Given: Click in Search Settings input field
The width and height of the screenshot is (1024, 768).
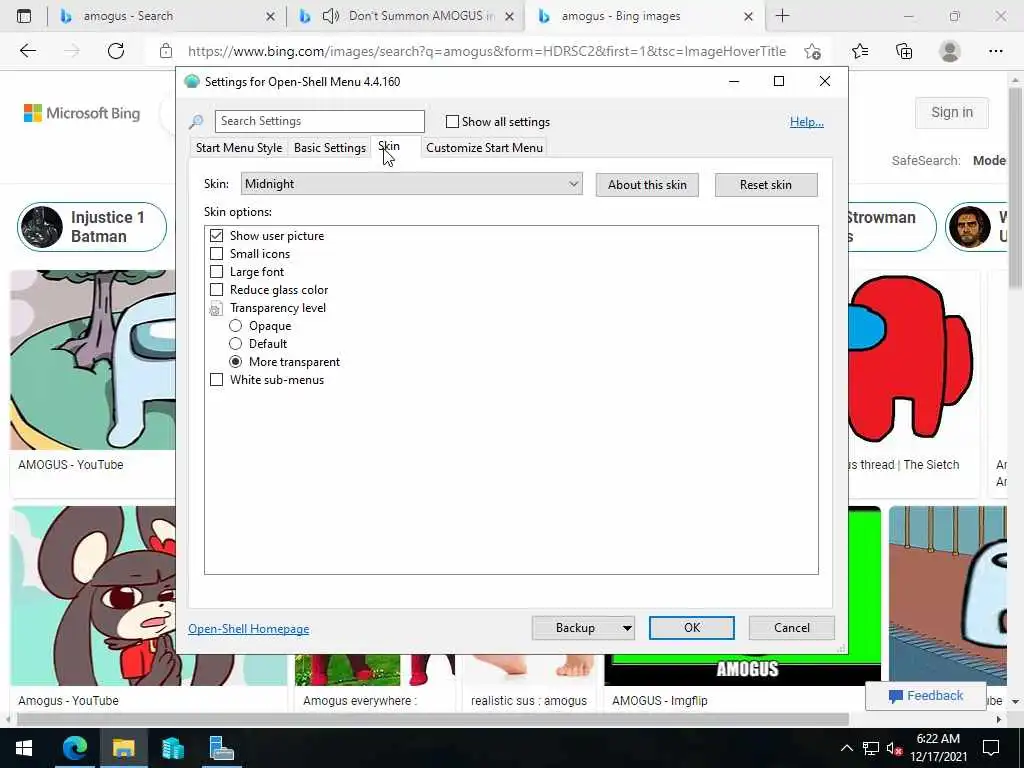Looking at the screenshot, I should coord(319,121).
